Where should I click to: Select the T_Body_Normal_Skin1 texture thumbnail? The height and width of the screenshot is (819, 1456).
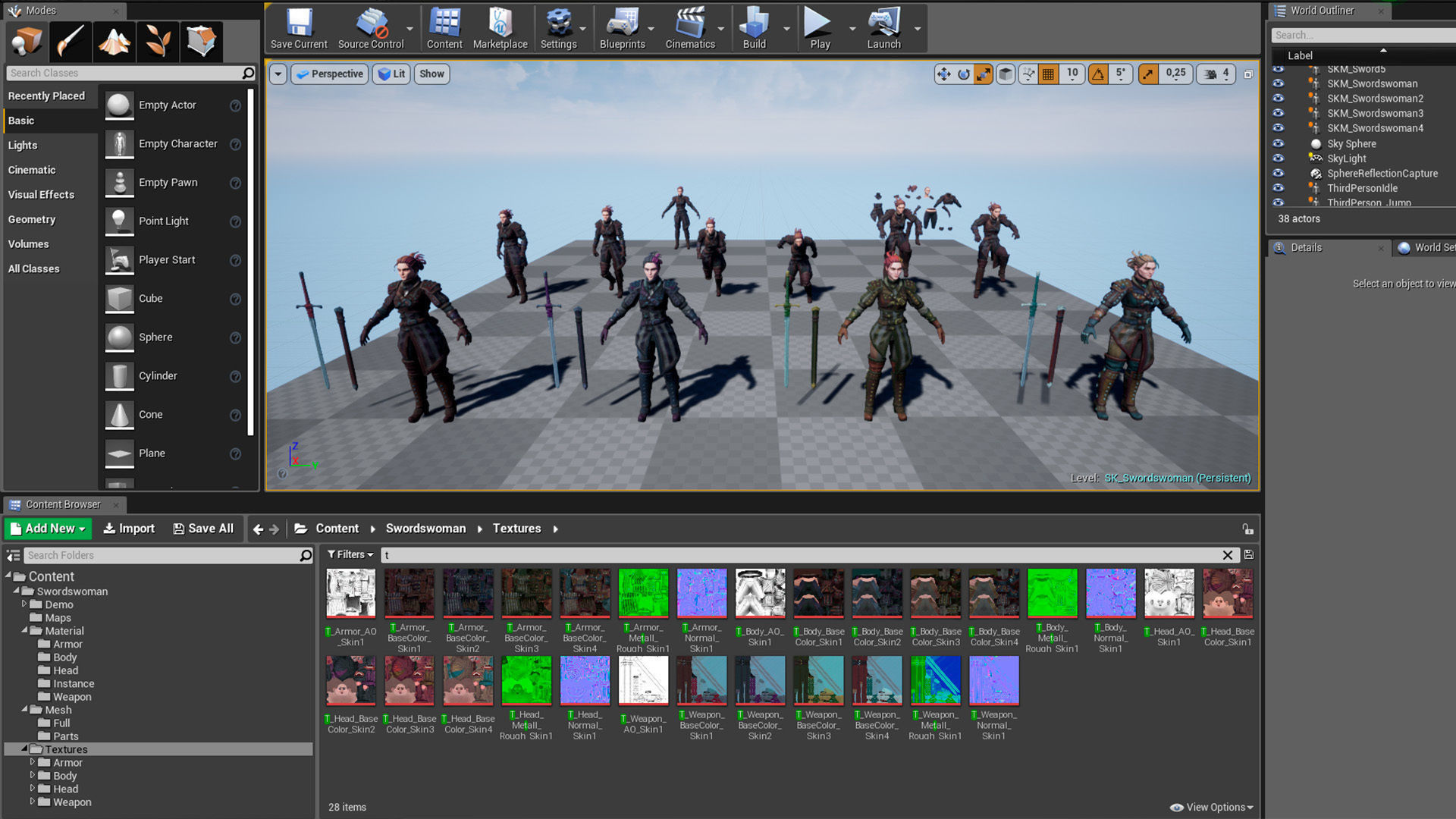[1110, 593]
